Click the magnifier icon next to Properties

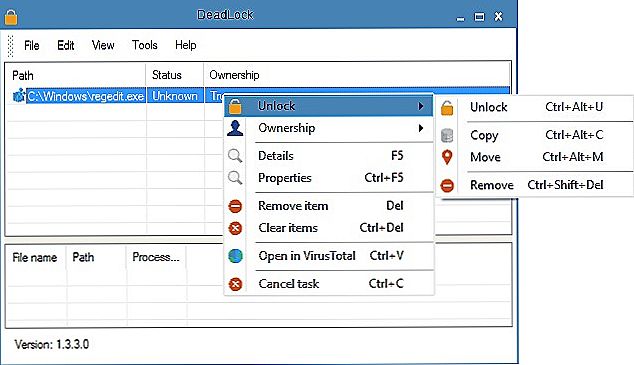tap(235, 177)
